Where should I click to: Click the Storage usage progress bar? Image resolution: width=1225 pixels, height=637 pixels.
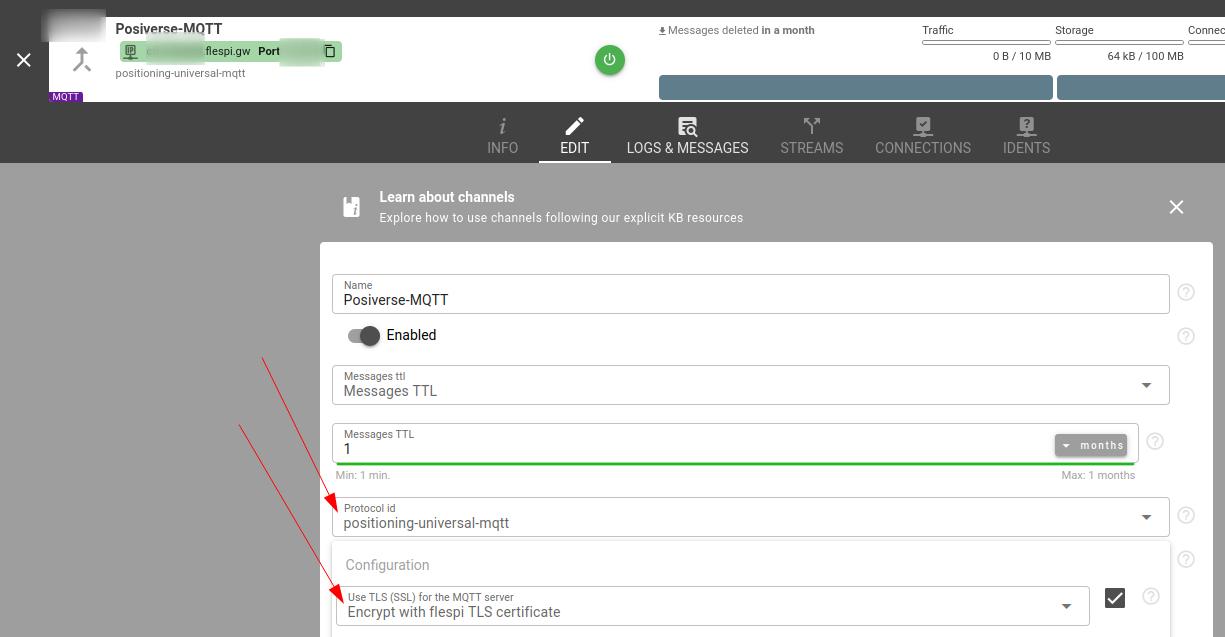click(1119, 43)
